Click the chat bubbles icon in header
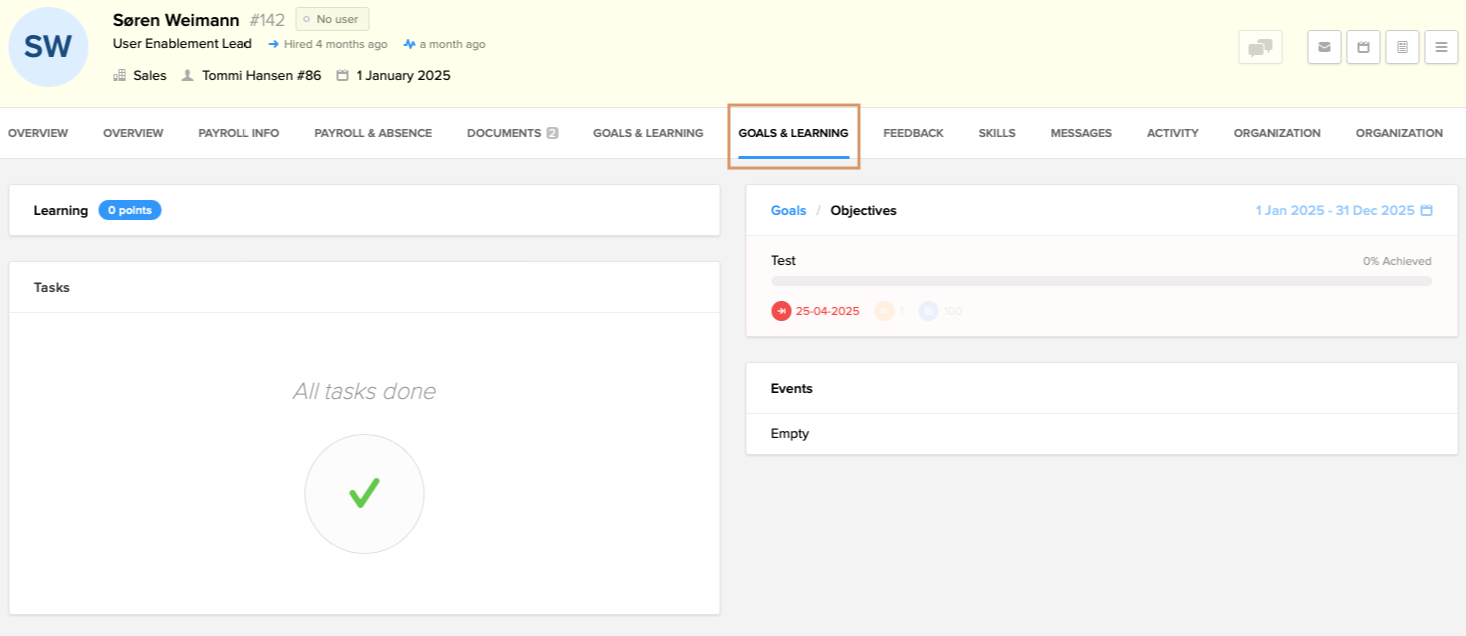Image resolution: width=1466 pixels, height=636 pixels. point(1260,47)
